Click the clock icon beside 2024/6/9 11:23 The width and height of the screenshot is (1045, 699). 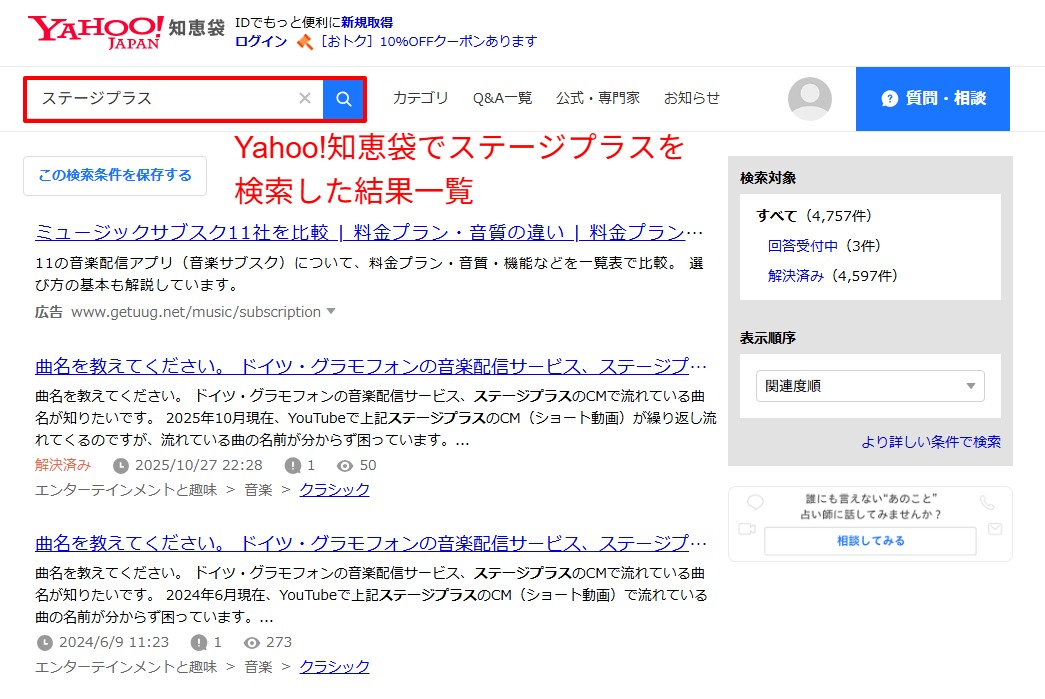click(x=45, y=643)
